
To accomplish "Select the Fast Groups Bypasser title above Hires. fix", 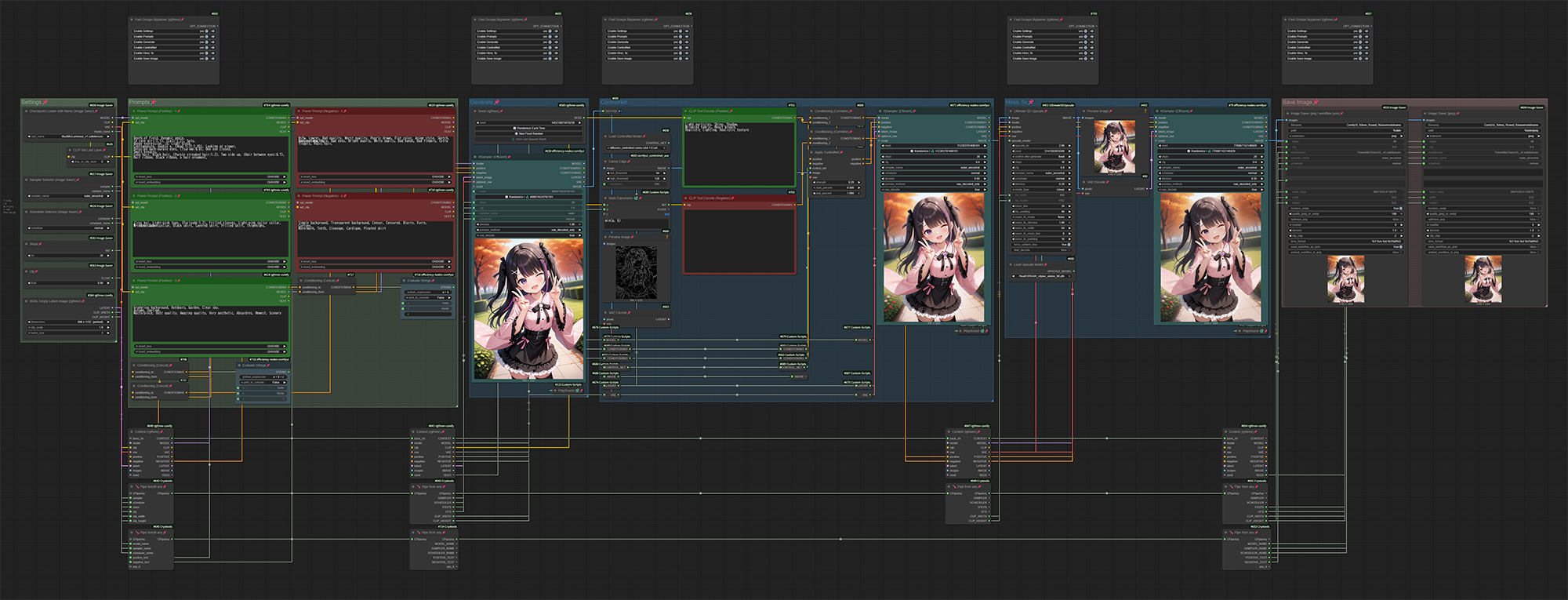I will 1035,20.
